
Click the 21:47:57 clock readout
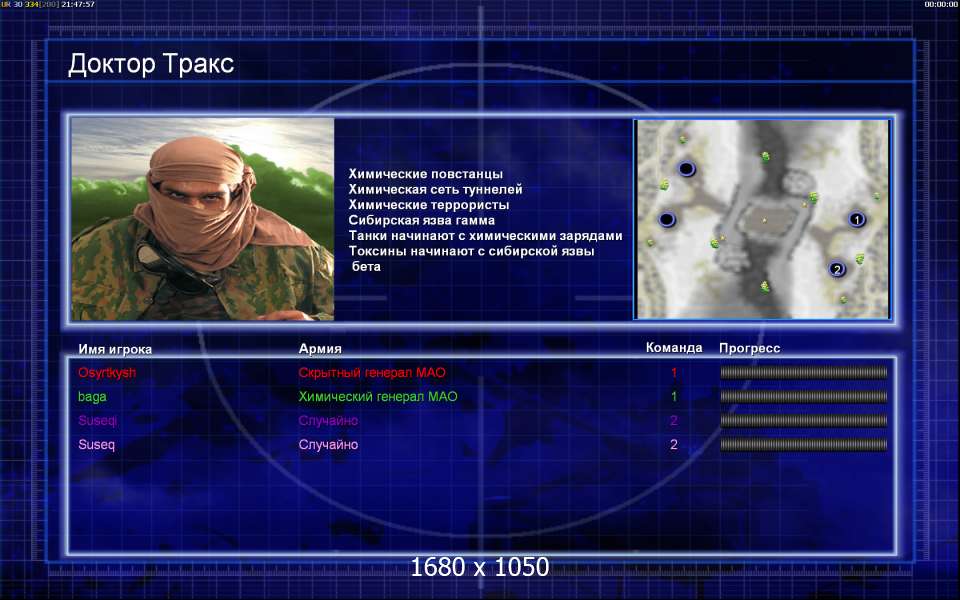pyautogui.click(x=78, y=4)
